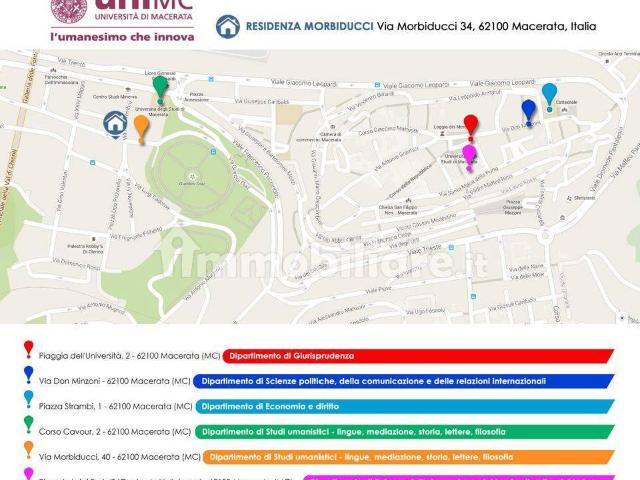Click 'Via Morbiducci, 40 - 62100 Macerata (MC)' address
Screen dimensions: 640x480
coord(120,457)
